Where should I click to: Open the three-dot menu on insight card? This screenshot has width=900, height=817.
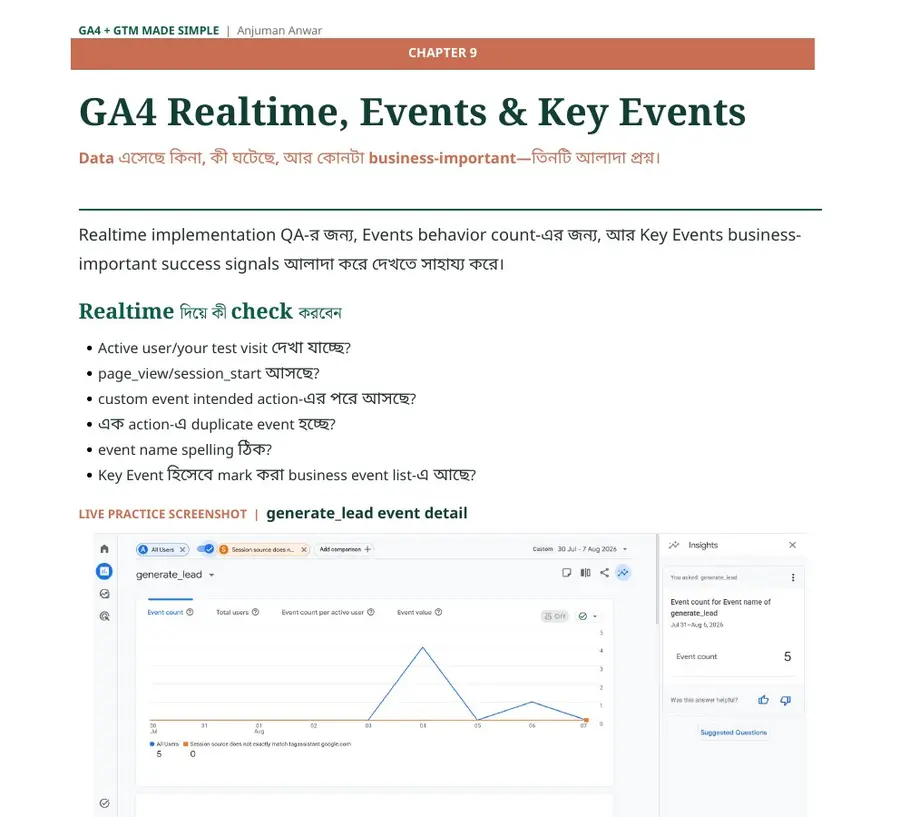pos(793,578)
